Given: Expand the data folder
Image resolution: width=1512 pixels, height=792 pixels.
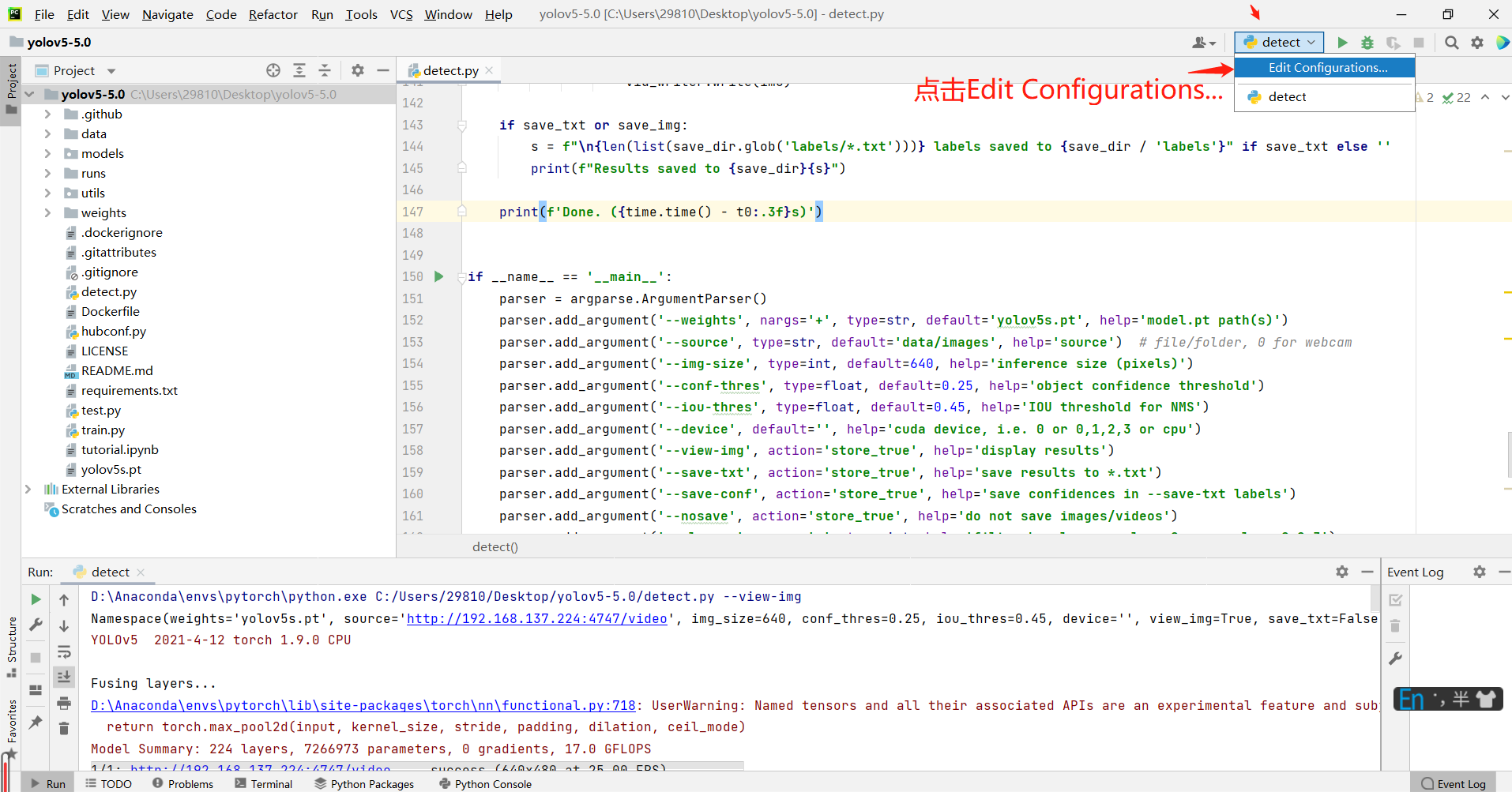Looking at the screenshot, I should (x=47, y=134).
